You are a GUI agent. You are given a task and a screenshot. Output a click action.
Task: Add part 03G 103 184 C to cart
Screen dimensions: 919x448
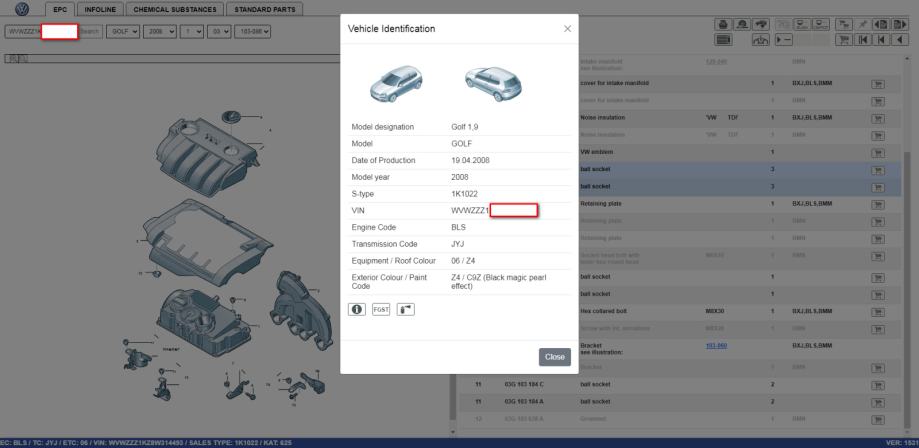coord(878,385)
